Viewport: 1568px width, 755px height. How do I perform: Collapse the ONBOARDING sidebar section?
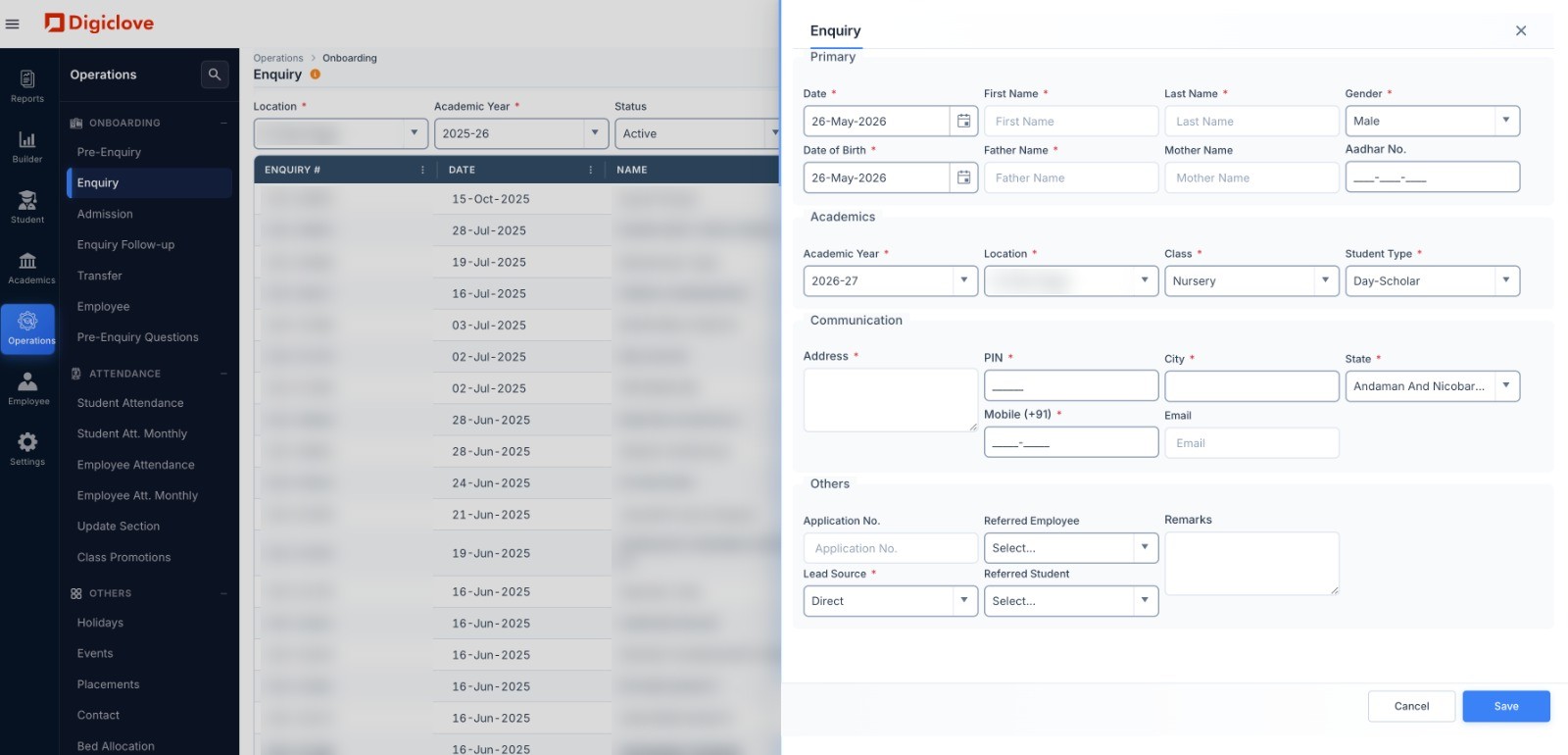(x=223, y=124)
